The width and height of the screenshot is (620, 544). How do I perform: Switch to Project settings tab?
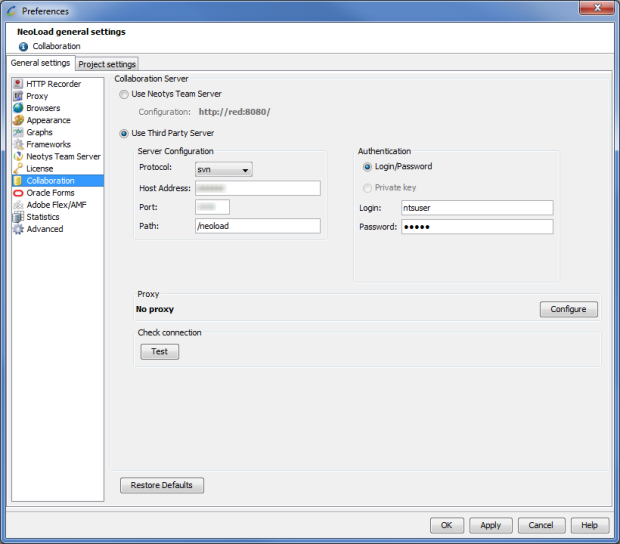(x=107, y=65)
